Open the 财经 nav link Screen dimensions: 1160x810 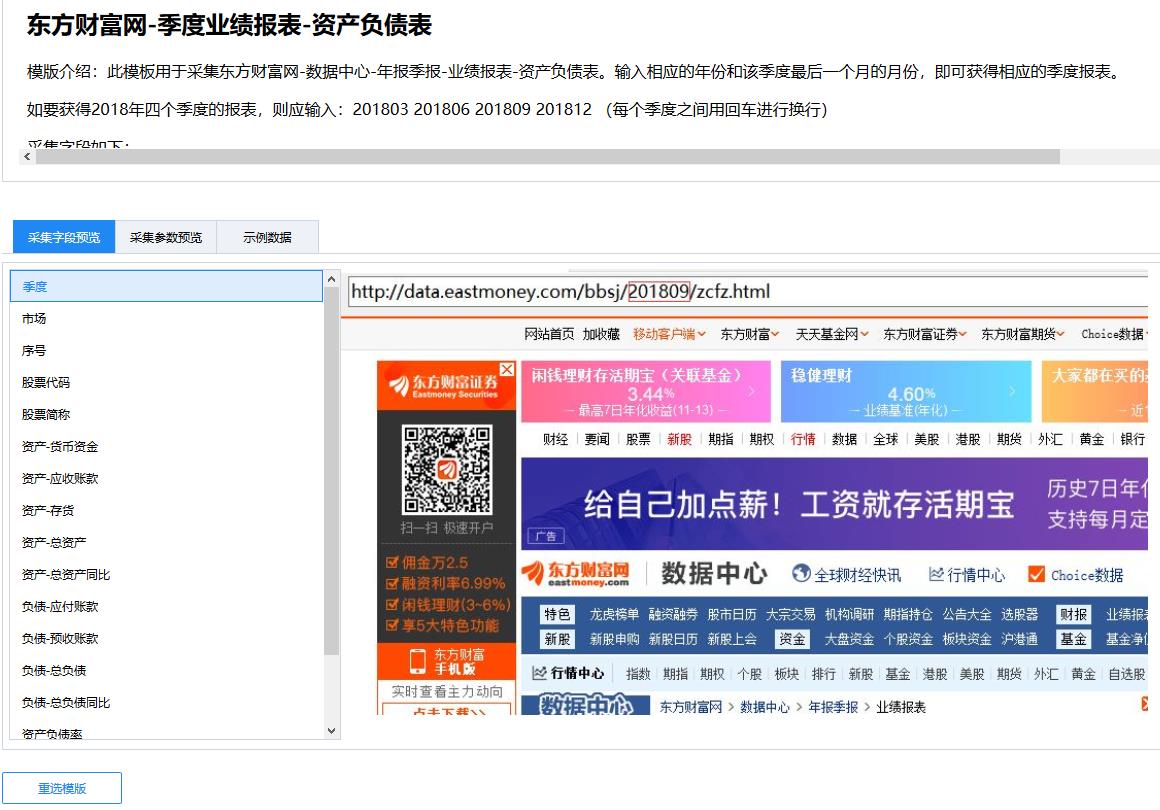pyautogui.click(x=555, y=439)
